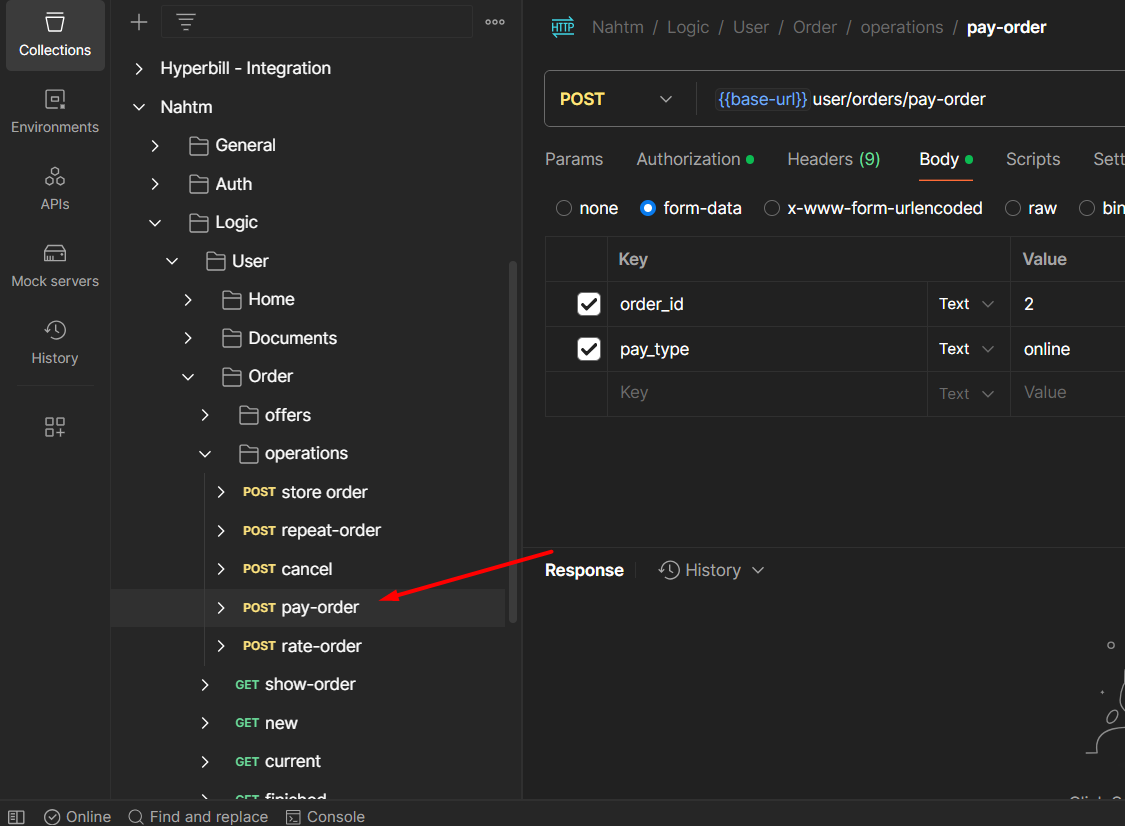Open the Text type dropdown in empty row
This screenshot has height=826, width=1125.
(966, 393)
